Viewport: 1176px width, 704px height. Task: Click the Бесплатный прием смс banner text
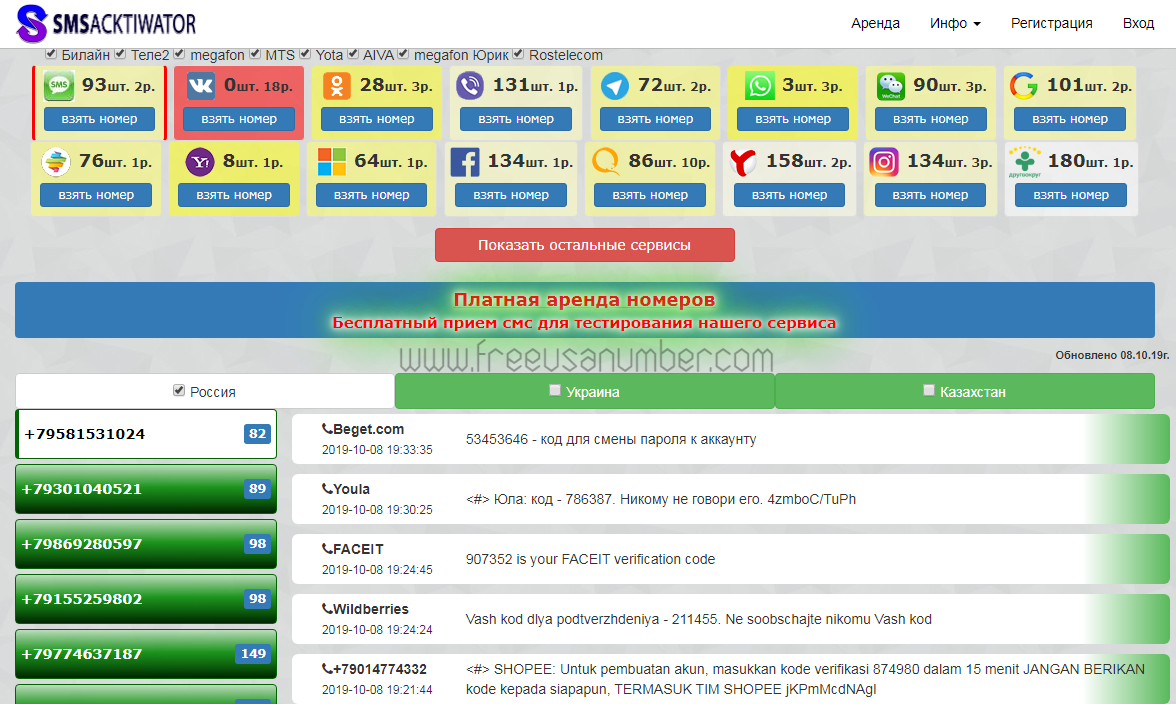[x=584, y=323]
